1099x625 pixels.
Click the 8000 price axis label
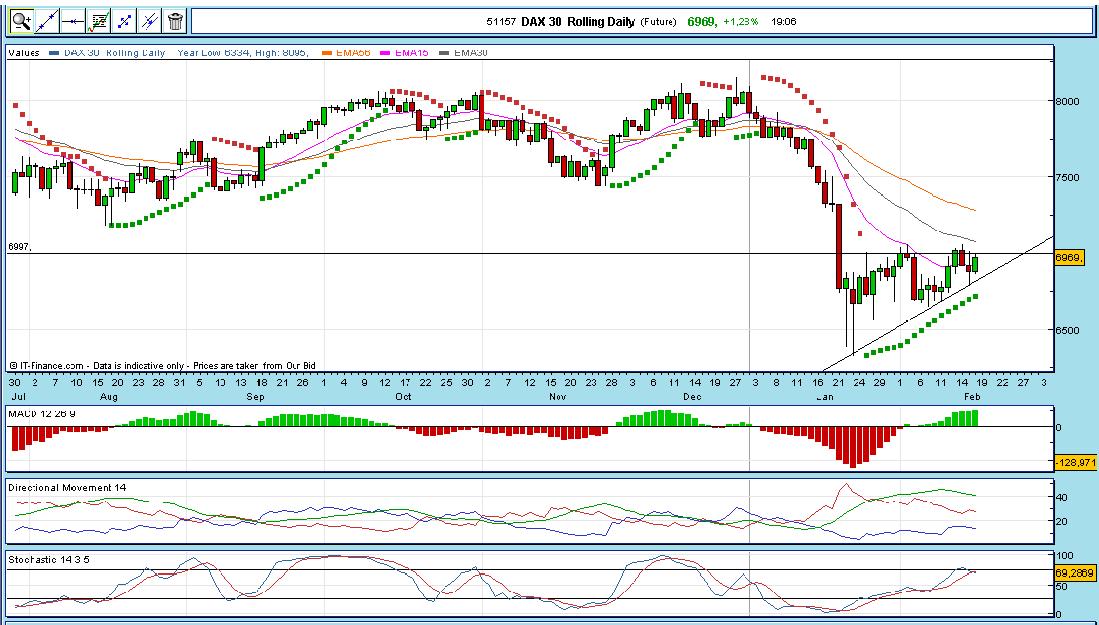(x=1067, y=101)
